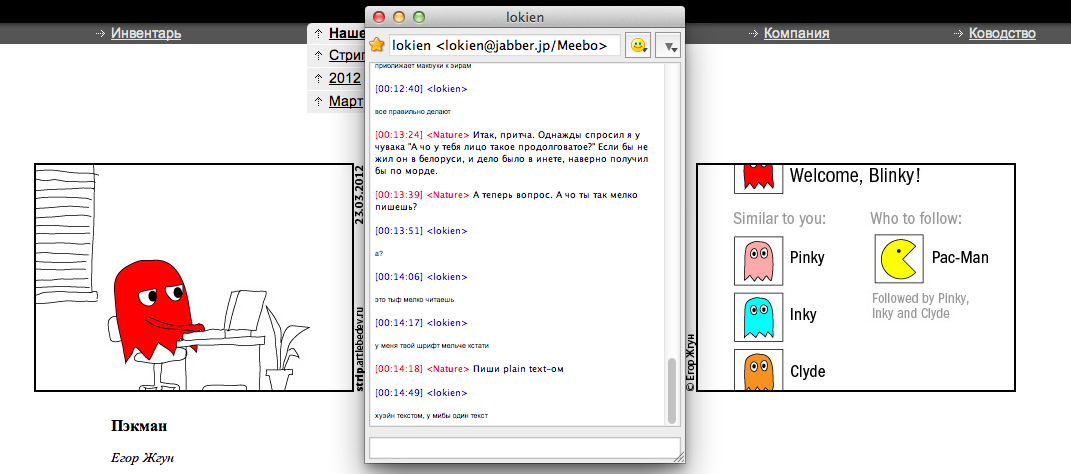Screen dimensions: 1071x474
Task: Click the Clyde ghost avatar
Action: click(x=757, y=371)
